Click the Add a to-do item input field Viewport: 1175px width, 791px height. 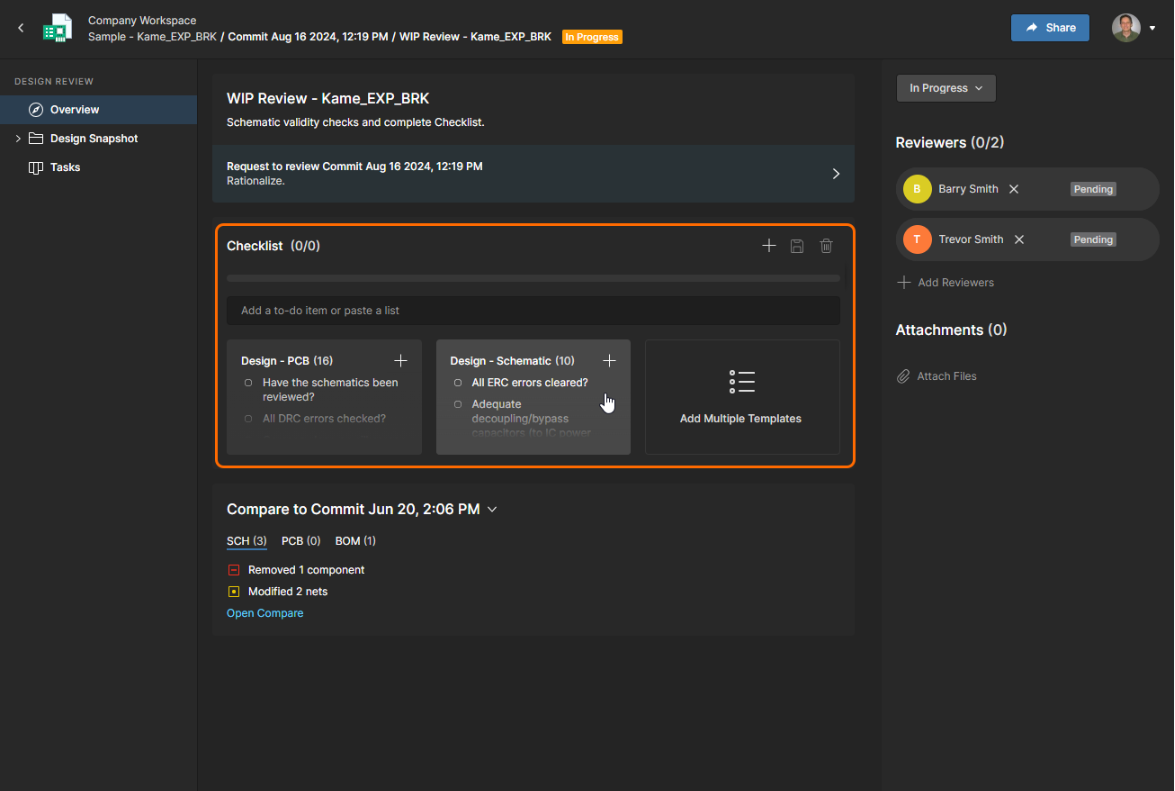click(x=532, y=311)
